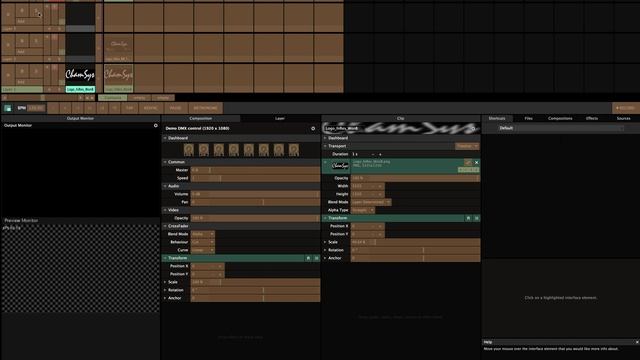Image resolution: width=640 pixels, height=360 pixels.
Task: Adjust the composition Speed slider
Action: click(x=256, y=178)
